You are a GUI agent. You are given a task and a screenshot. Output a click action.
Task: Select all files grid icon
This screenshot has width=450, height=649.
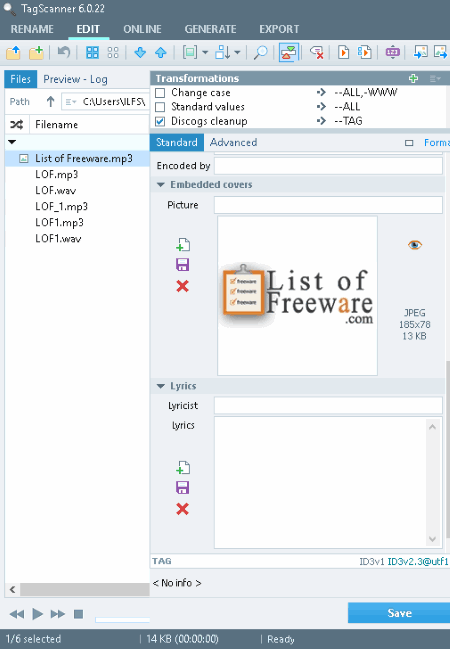[x=92, y=53]
